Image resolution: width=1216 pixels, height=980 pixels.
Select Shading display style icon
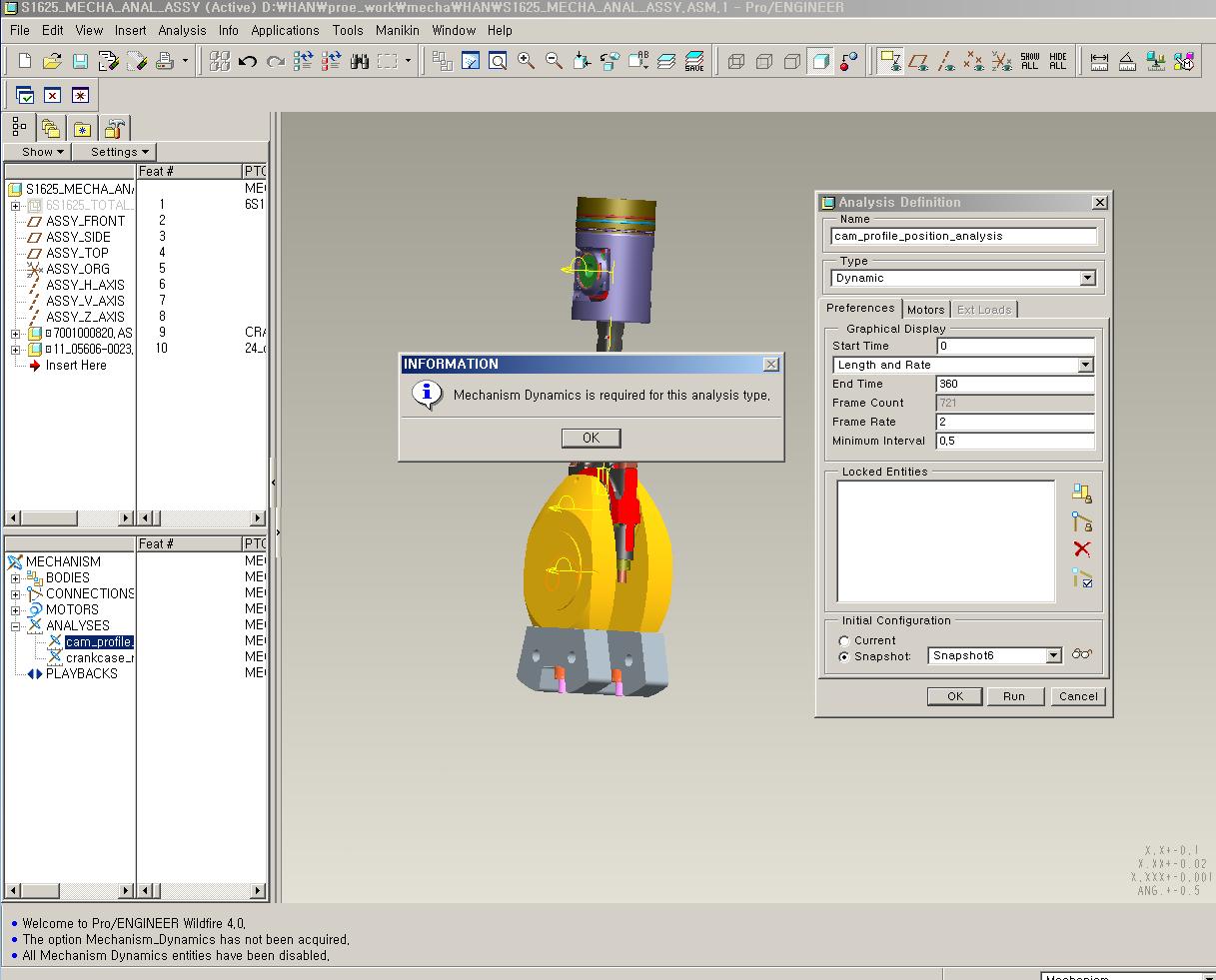tap(820, 62)
